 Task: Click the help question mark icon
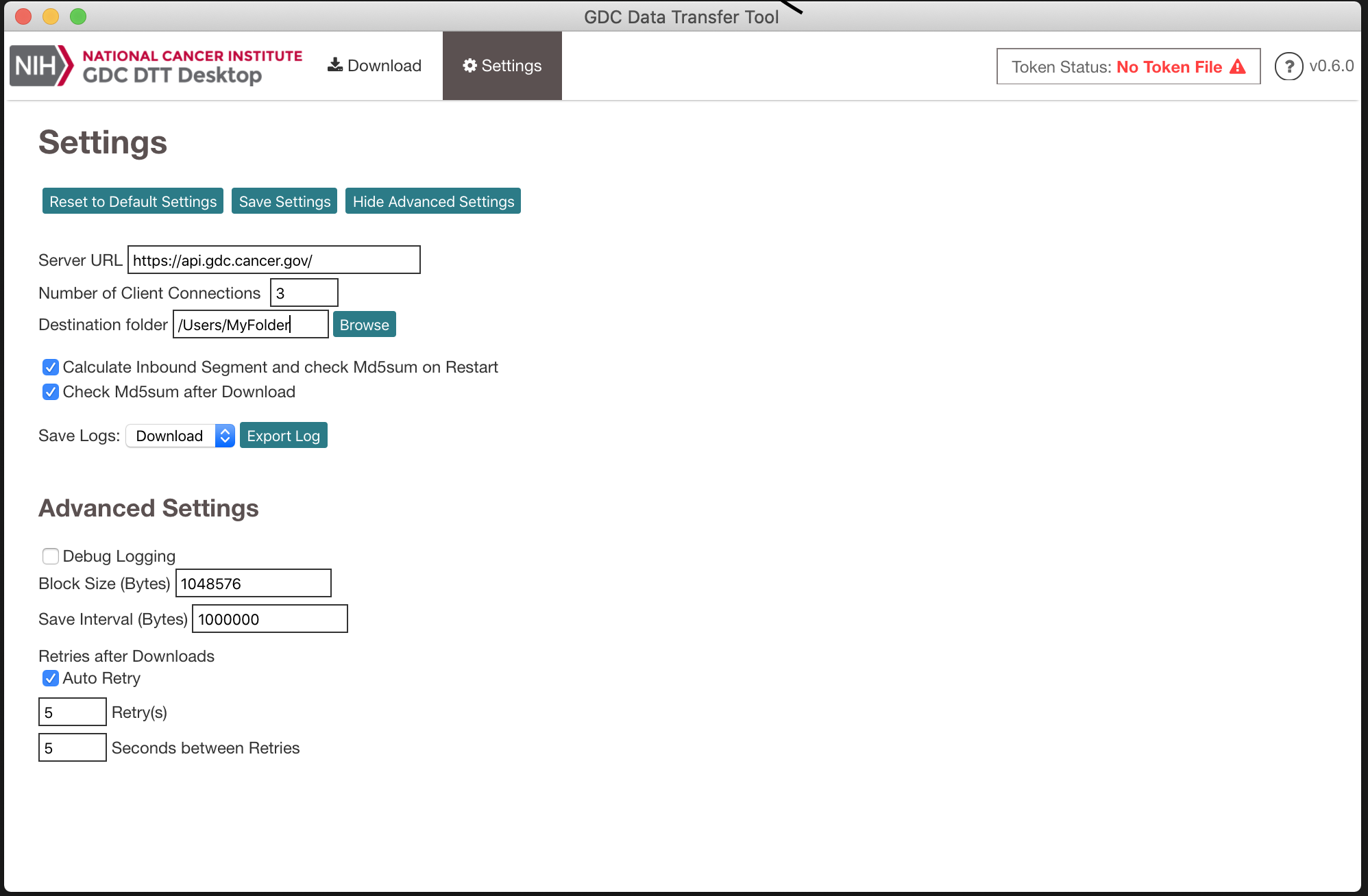1288,66
